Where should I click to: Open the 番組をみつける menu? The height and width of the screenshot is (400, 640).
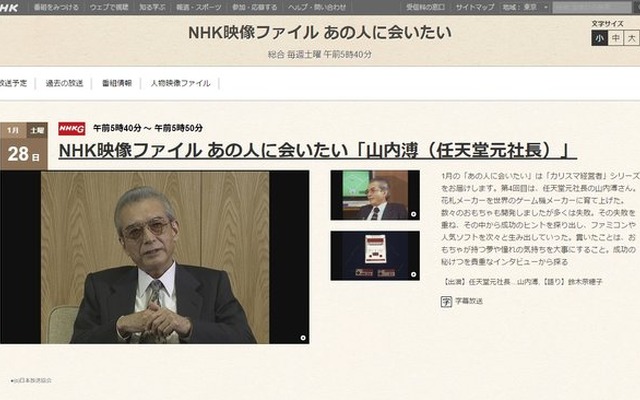pos(56,7)
